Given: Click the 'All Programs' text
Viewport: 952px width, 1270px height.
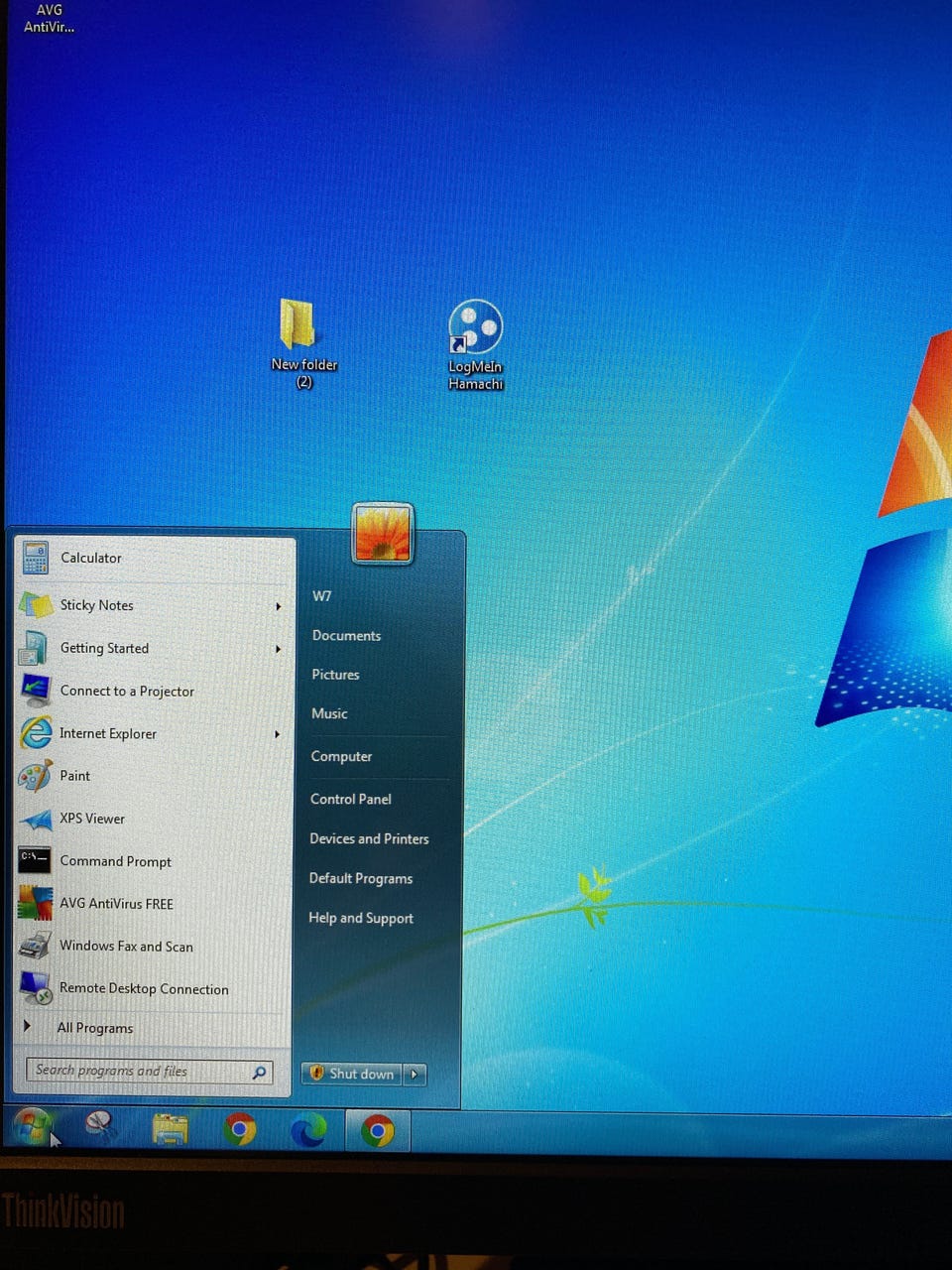Looking at the screenshot, I should pos(94,1028).
